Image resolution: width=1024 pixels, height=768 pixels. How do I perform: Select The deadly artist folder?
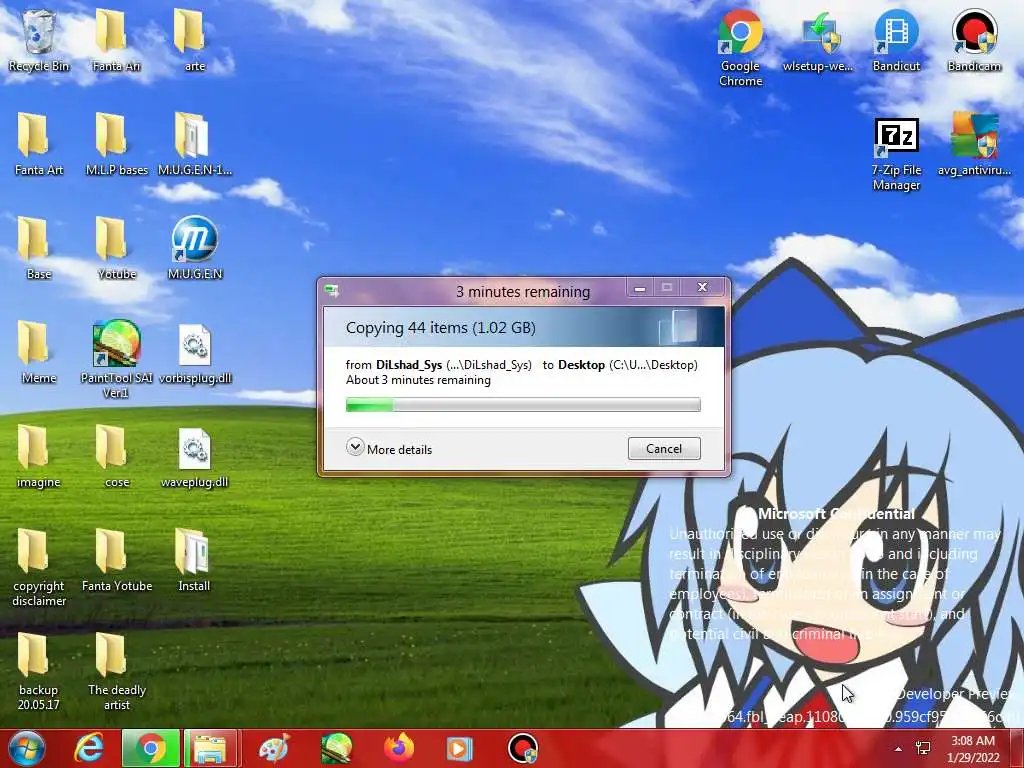116,672
